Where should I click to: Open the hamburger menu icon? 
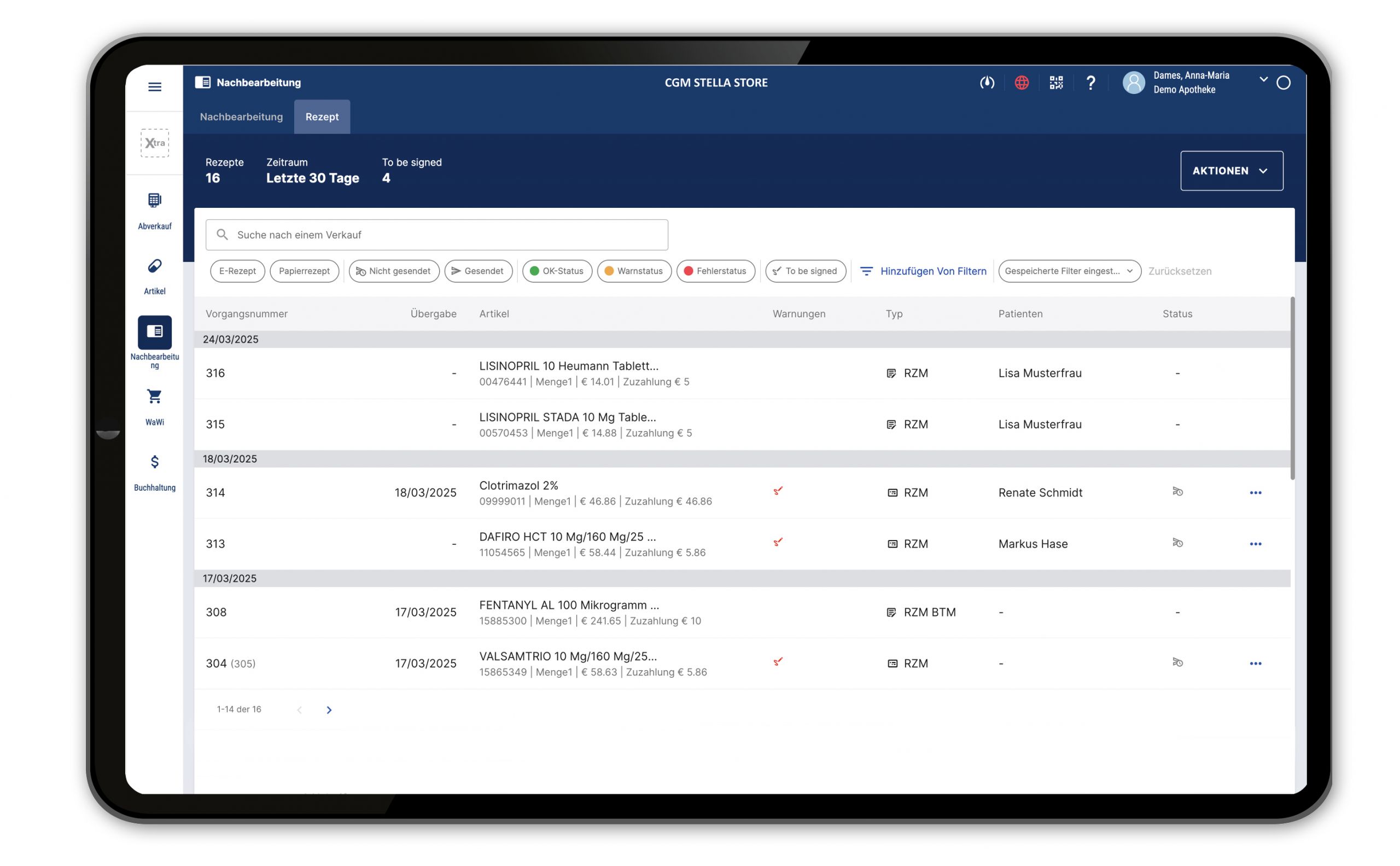click(155, 87)
